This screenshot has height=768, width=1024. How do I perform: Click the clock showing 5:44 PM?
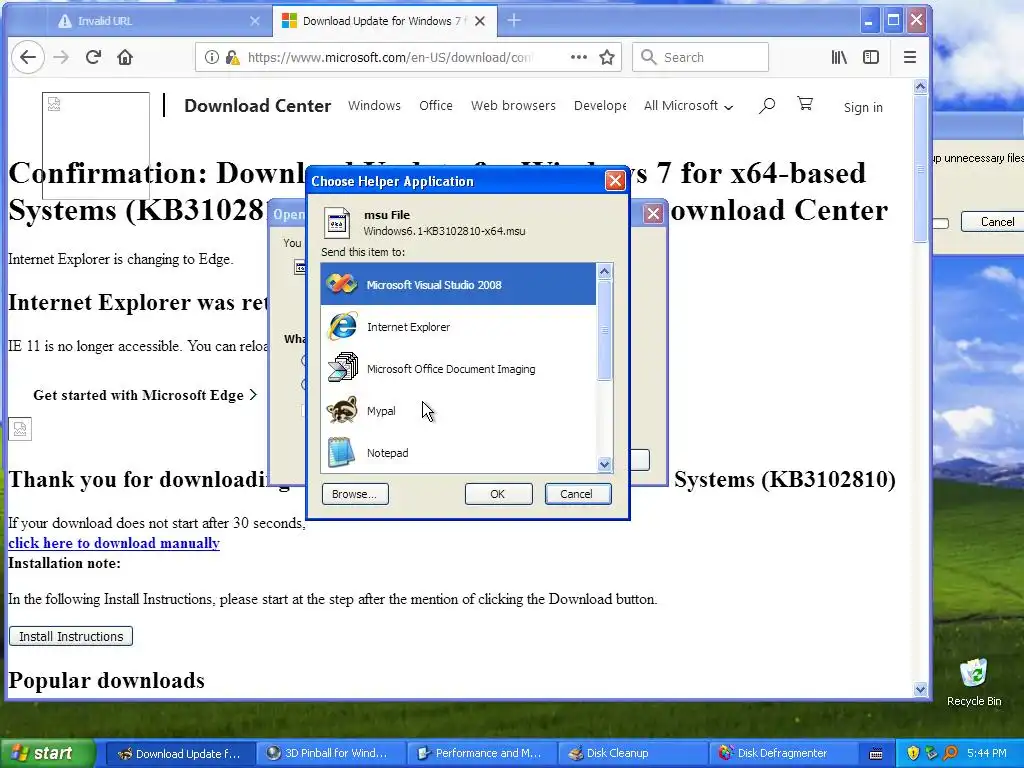point(987,753)
